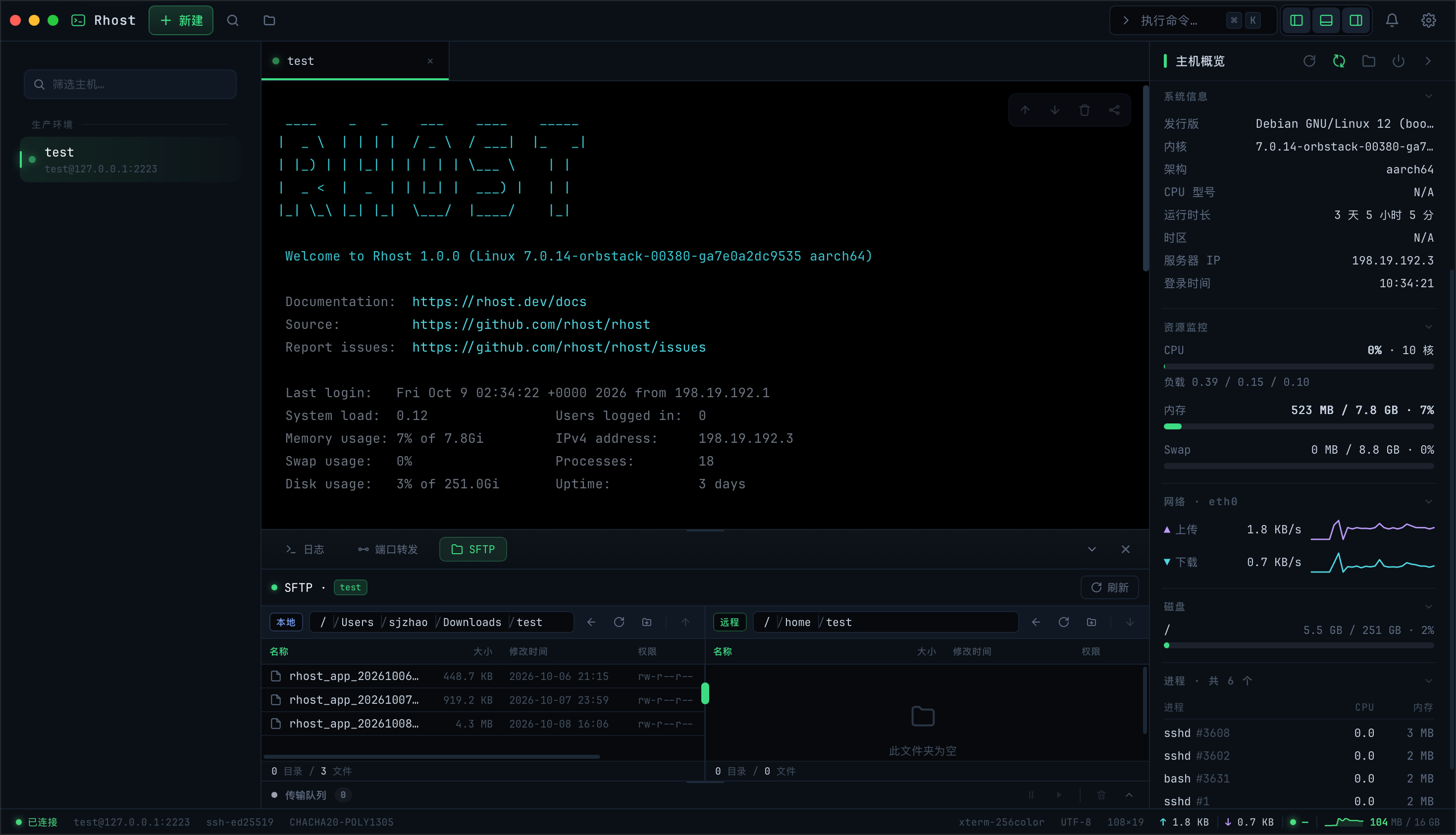Switch to the 端口转发 tab
The width and height of the screenshot is (1456, 835).
point(388,549)
